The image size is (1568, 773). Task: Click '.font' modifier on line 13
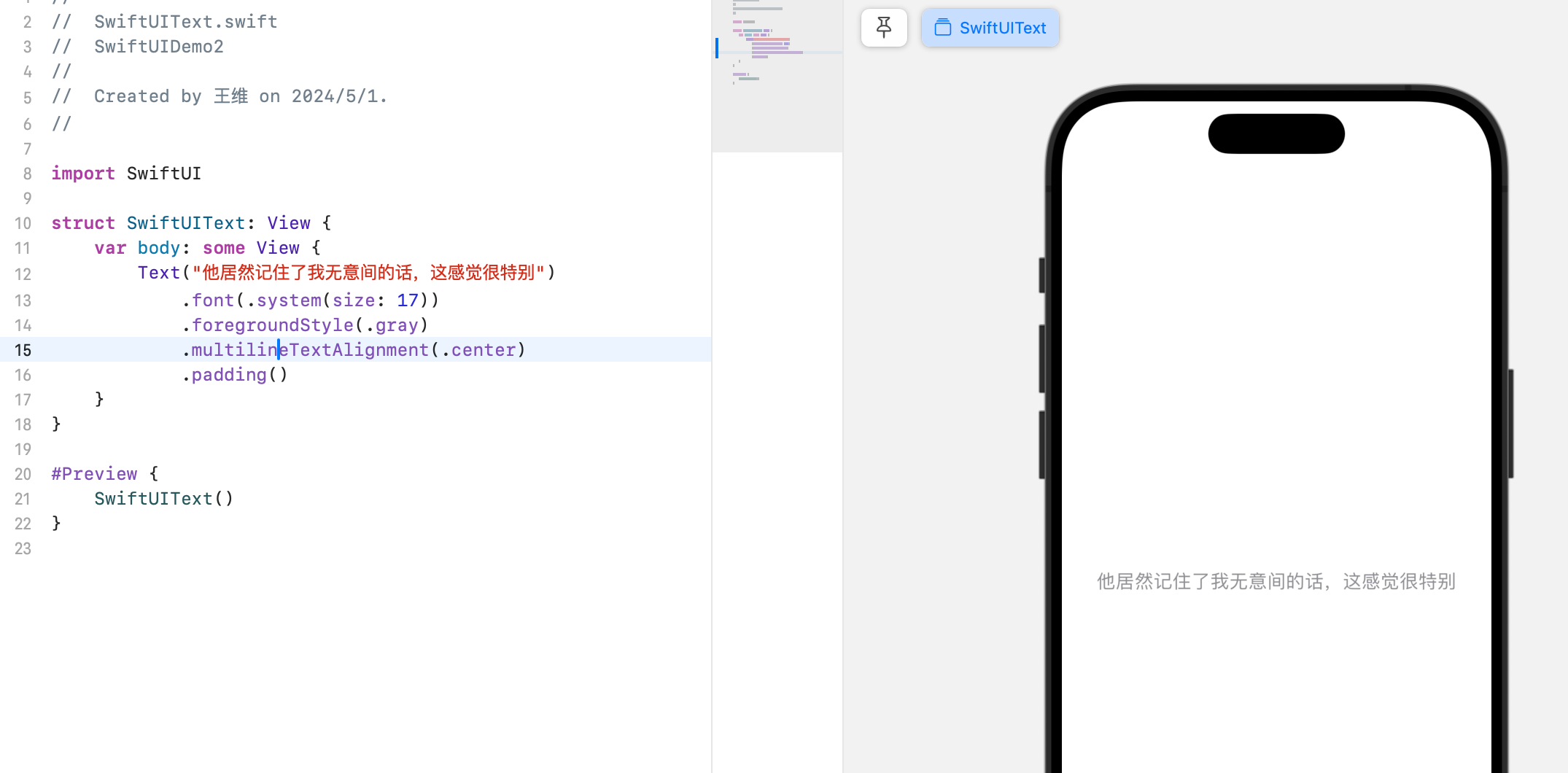(x=208, y=300)
